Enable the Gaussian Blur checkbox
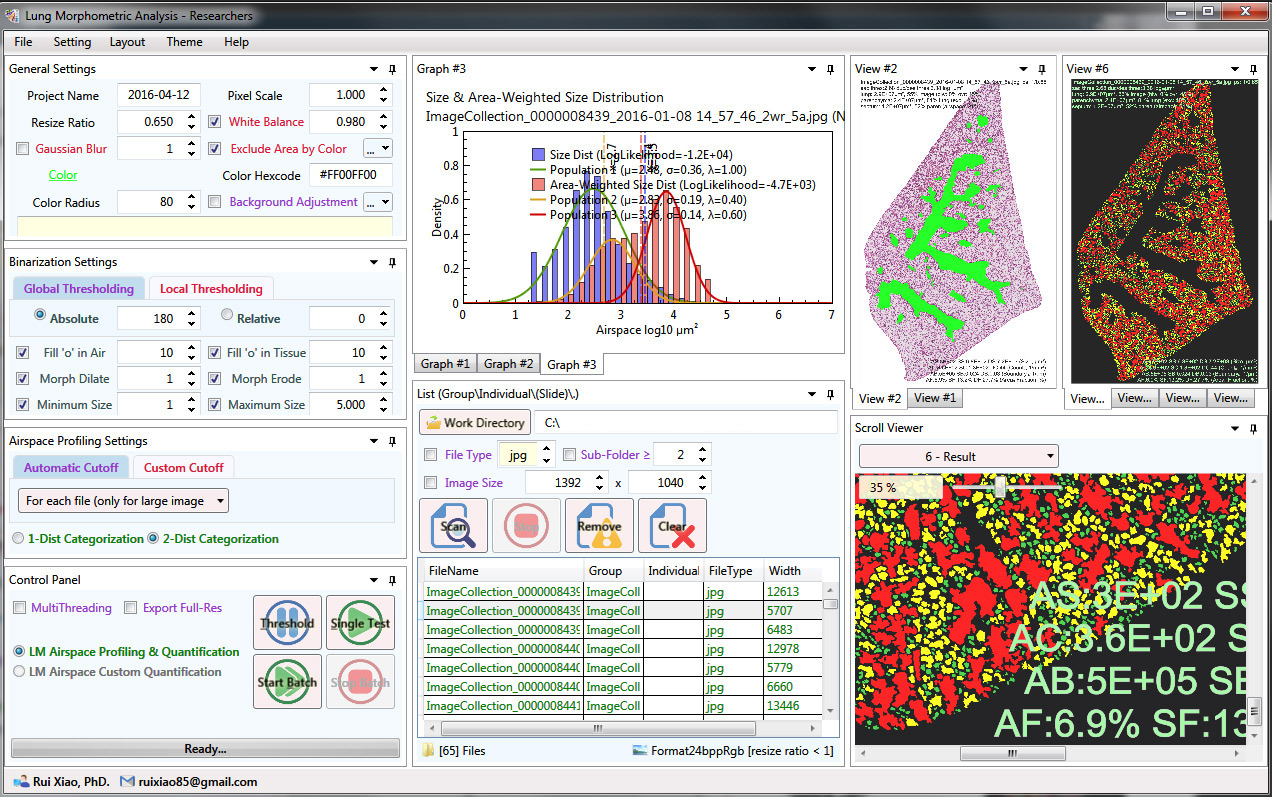This screenshot has height=797, width=1272. pos(23,149)
